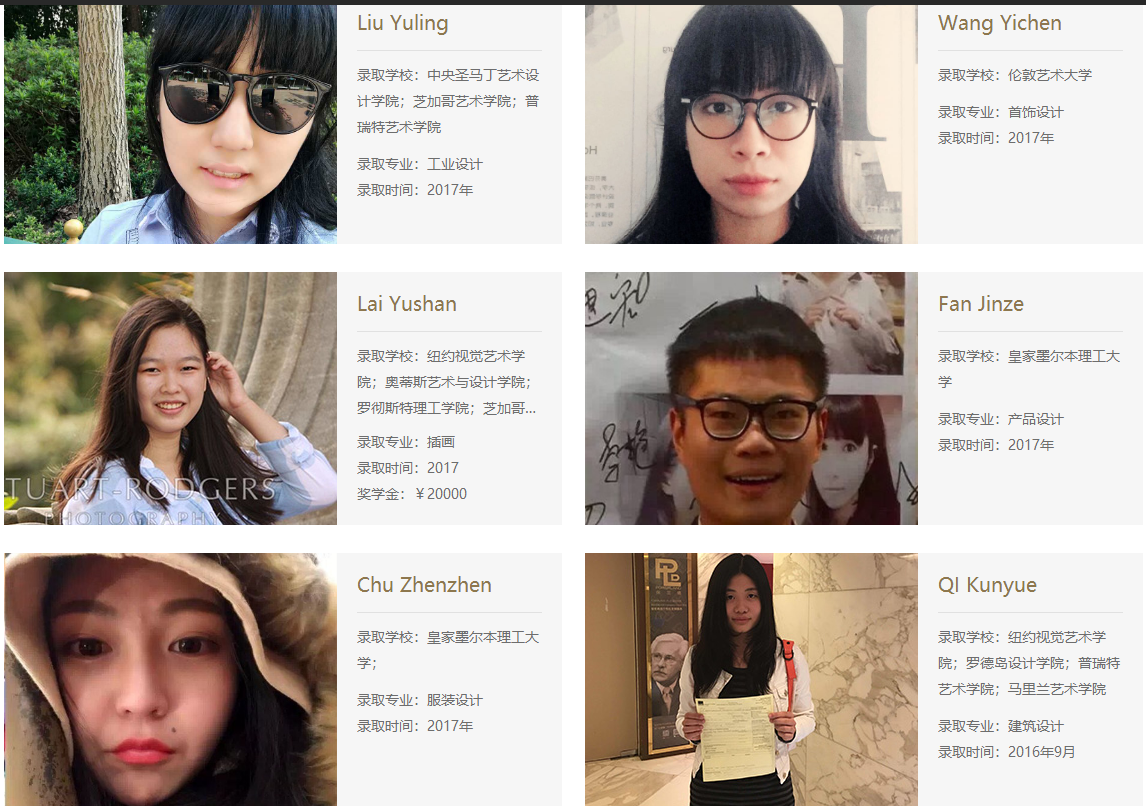Open Chu Zhenzhen's profile photo

click(x=170, y=679)
